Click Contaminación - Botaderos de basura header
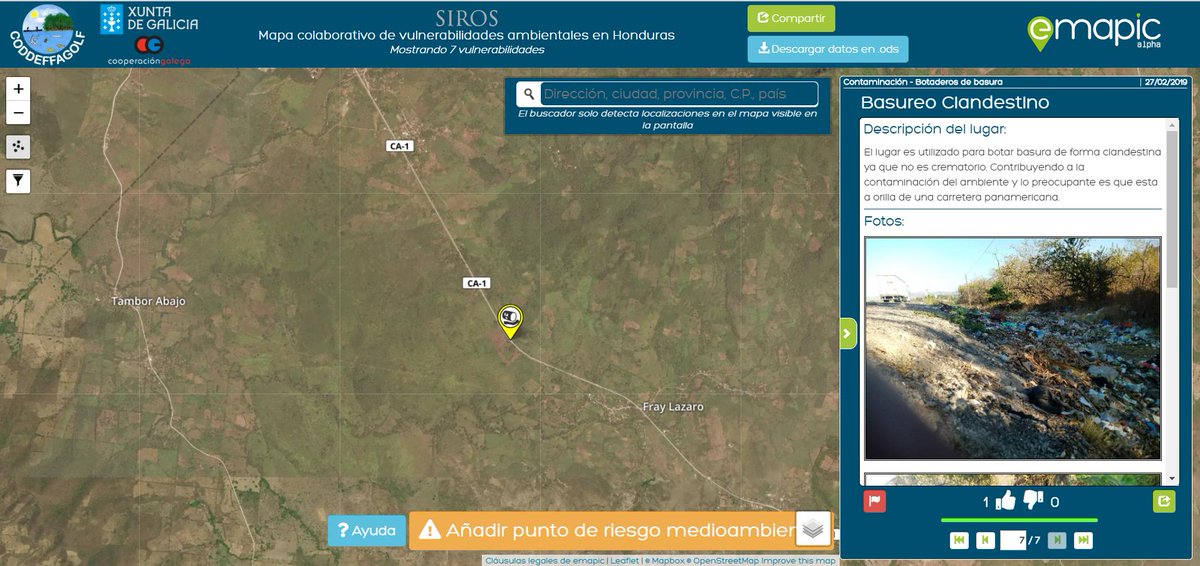The image size is (1200, 566). (922, 82)
